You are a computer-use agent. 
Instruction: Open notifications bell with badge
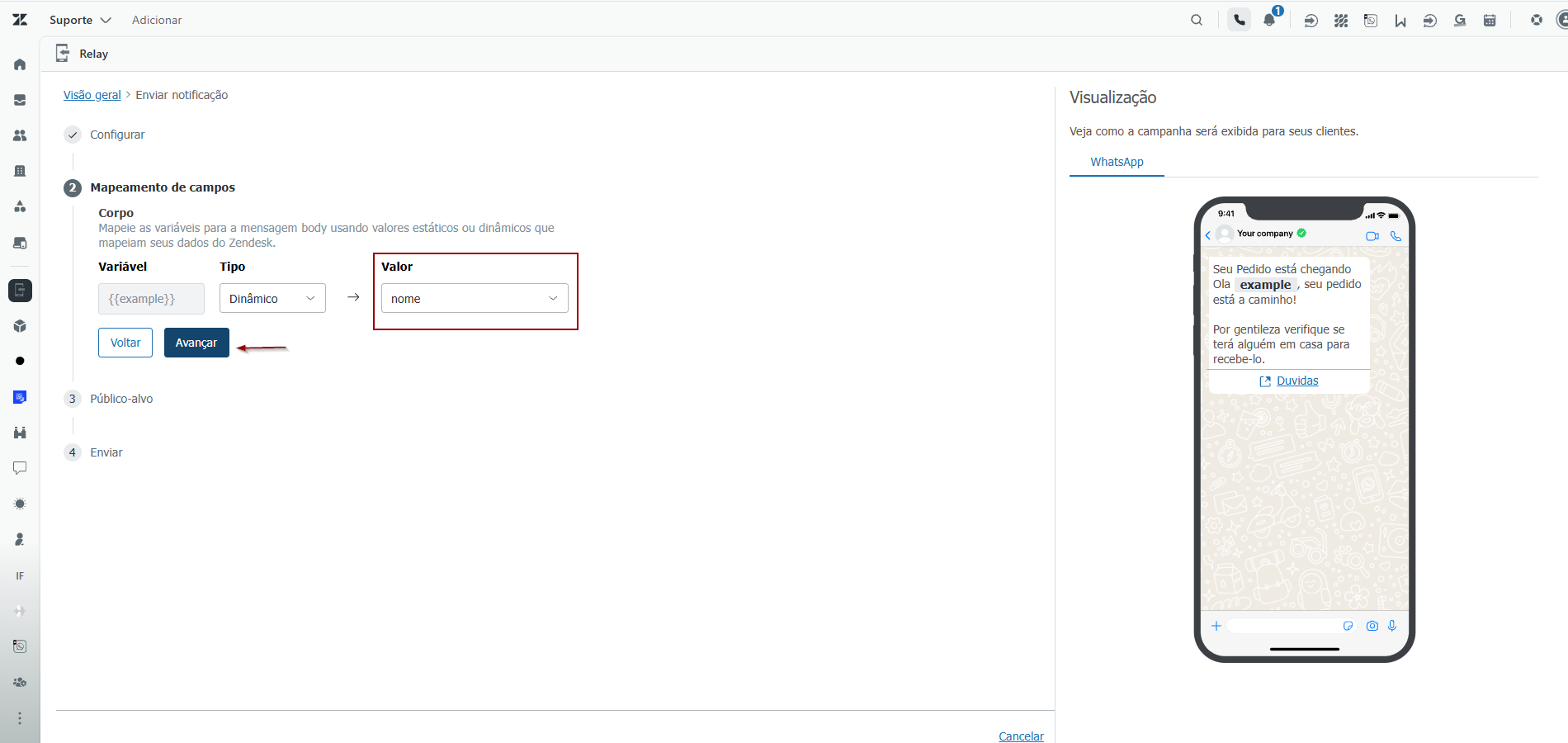point(1270,19)
